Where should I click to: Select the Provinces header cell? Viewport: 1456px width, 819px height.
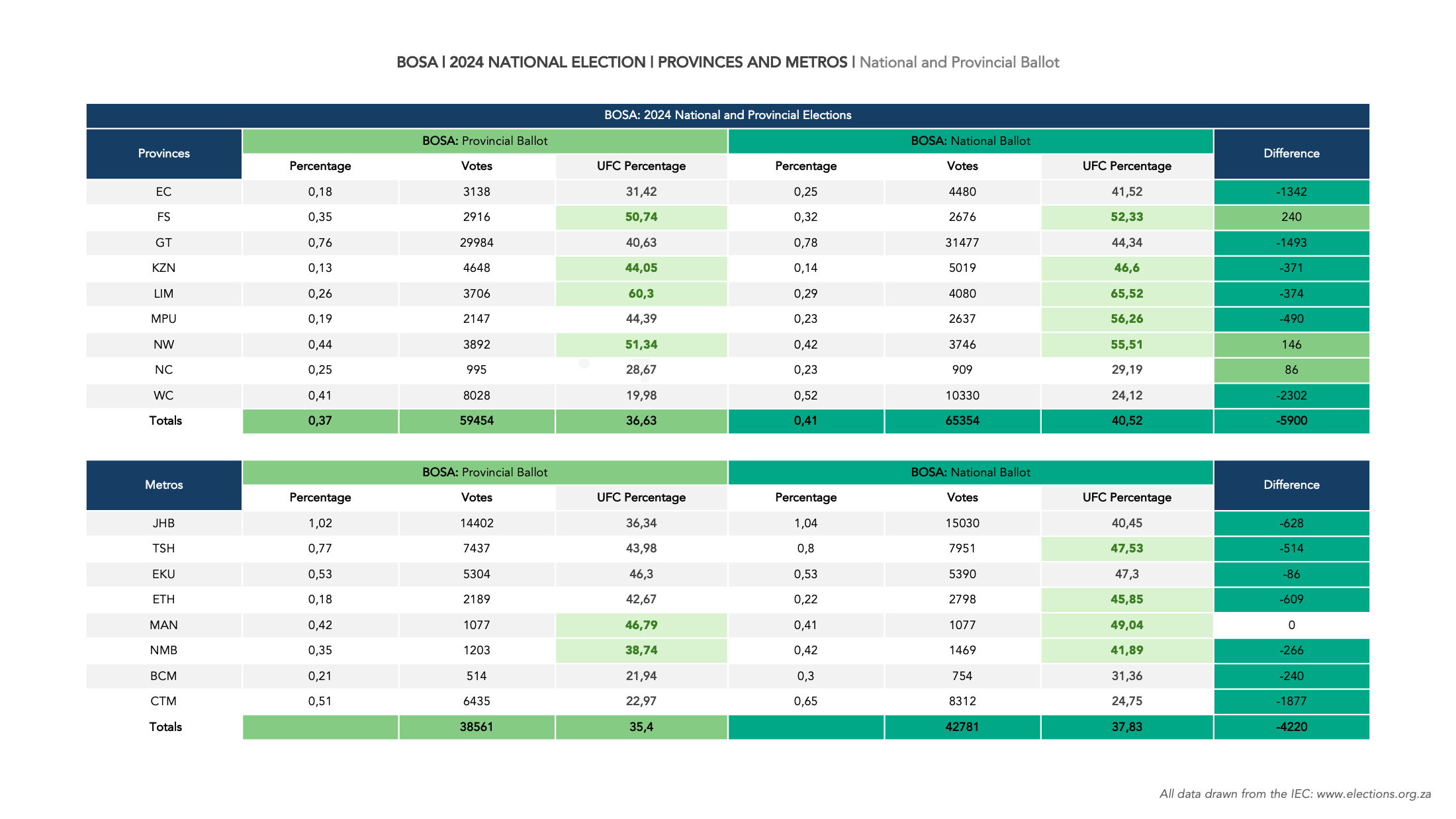tap(163, 153)
